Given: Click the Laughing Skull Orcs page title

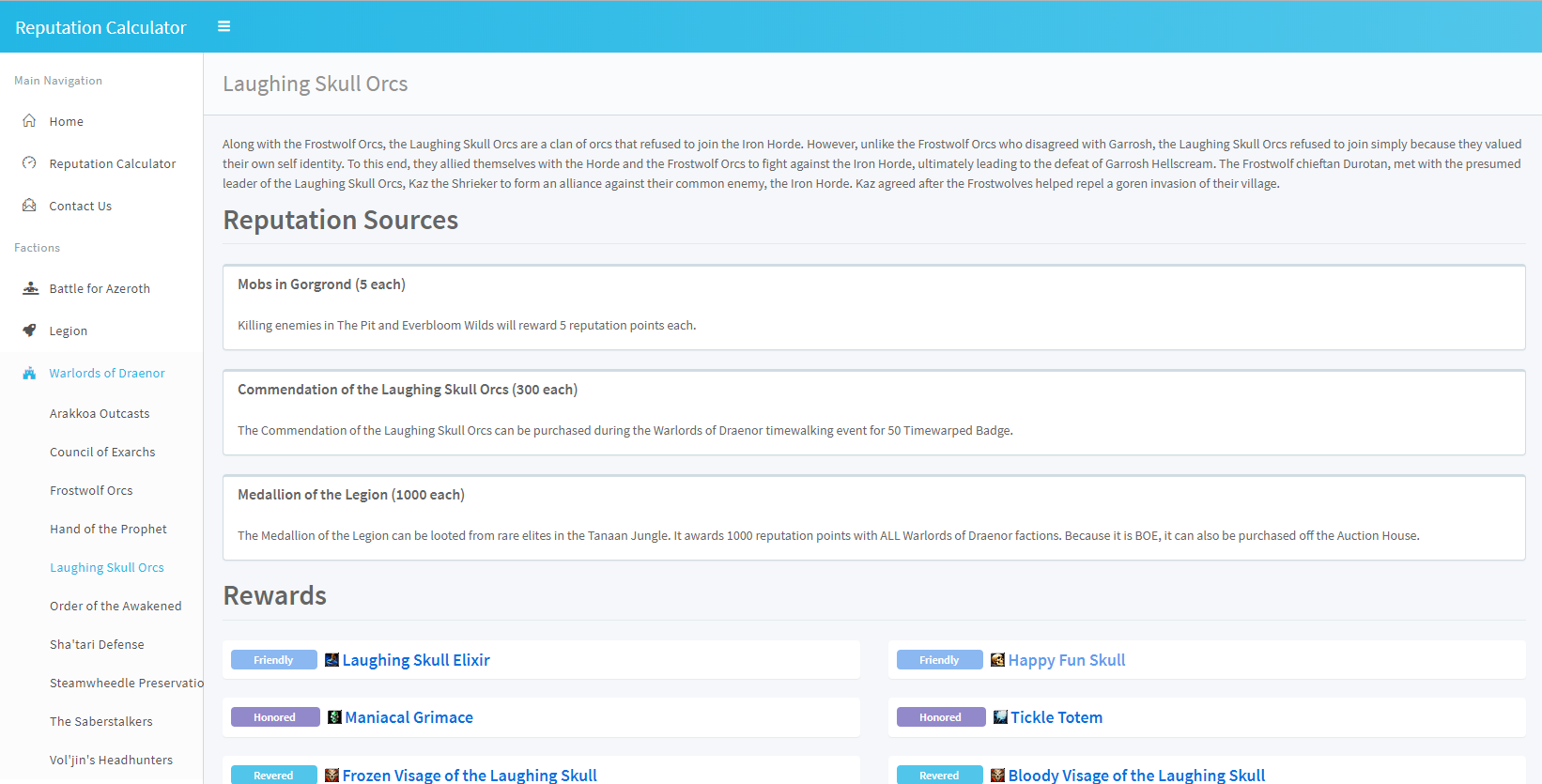Looking at the screenshot, I should click(x=316, y=84).
